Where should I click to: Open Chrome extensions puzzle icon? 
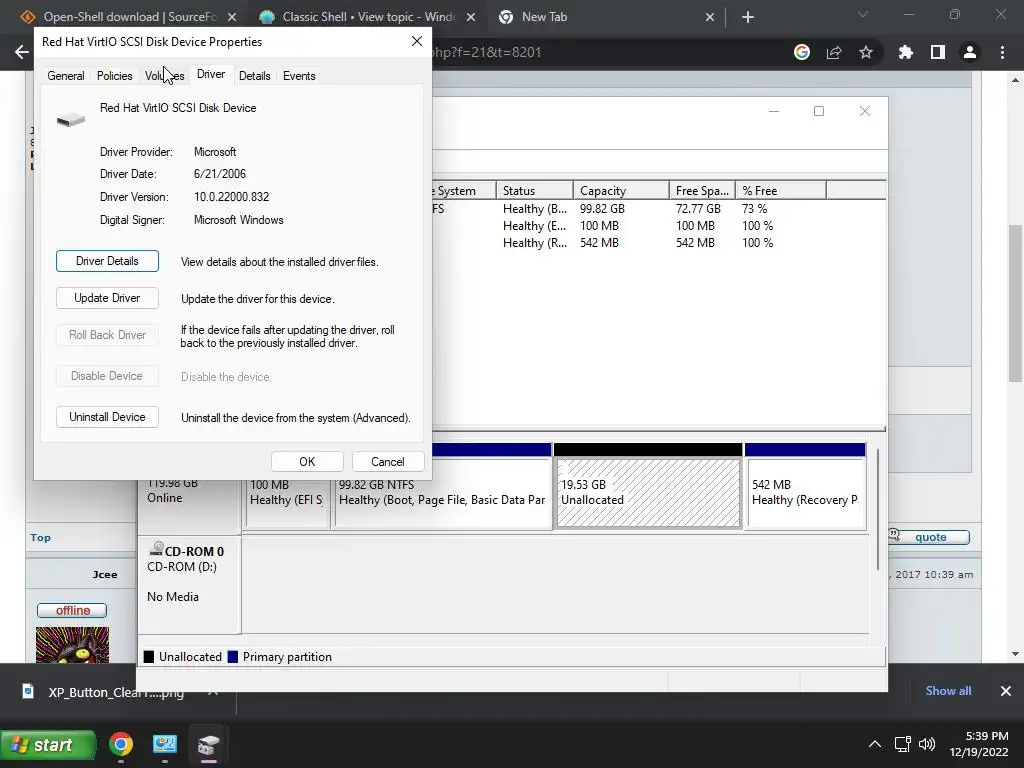(906, 52)
